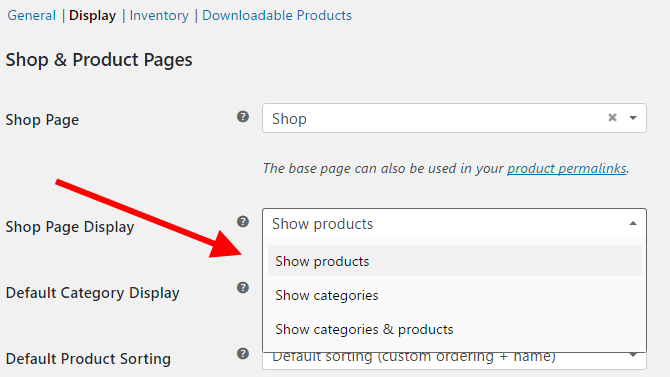Click help icon for Default Category Display
The width and height of the screenshot is (670, 377).
(x=243, y=288)
